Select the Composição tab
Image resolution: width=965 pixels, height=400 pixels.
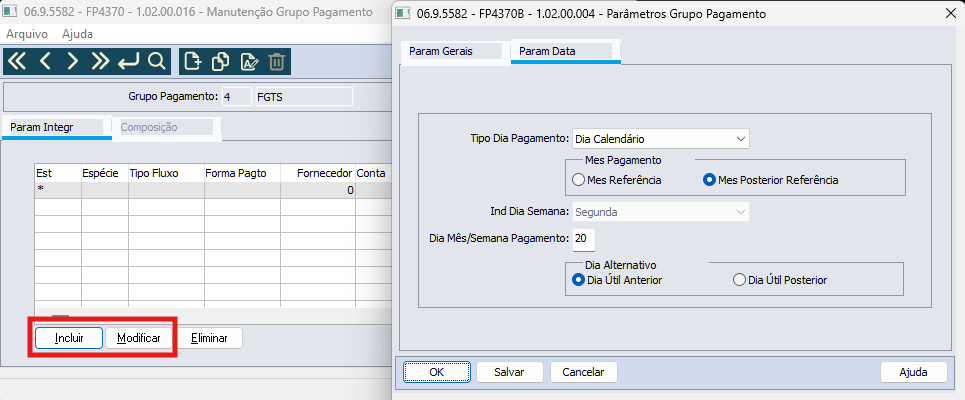(166, 127)
